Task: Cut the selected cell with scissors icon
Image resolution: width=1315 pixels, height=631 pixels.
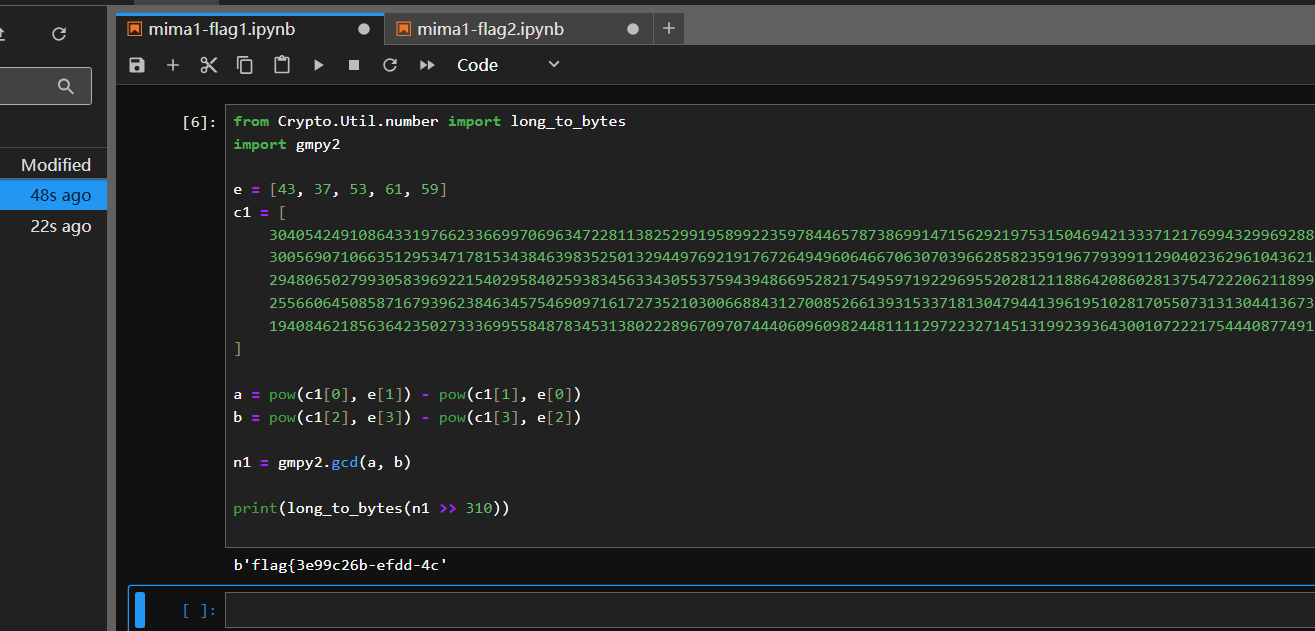Action: click(209, 65)
